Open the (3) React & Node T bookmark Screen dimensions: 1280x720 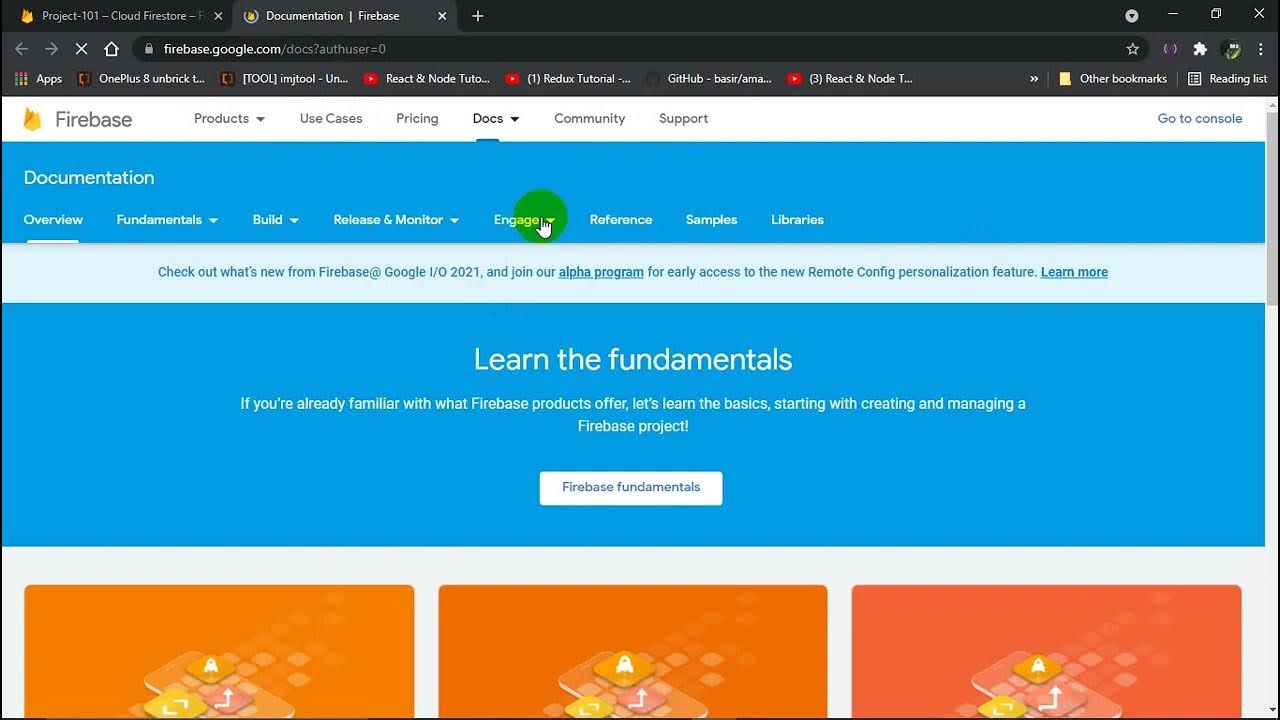coord(851,79)
